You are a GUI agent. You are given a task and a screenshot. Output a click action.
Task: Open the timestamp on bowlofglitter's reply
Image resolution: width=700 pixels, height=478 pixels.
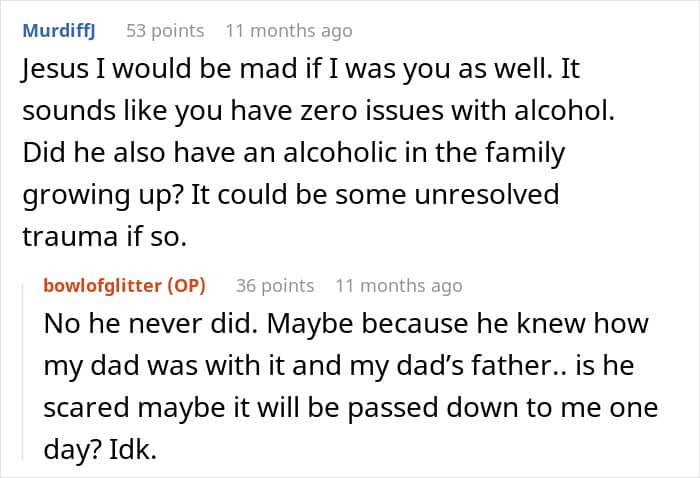[x=399, y=286]
